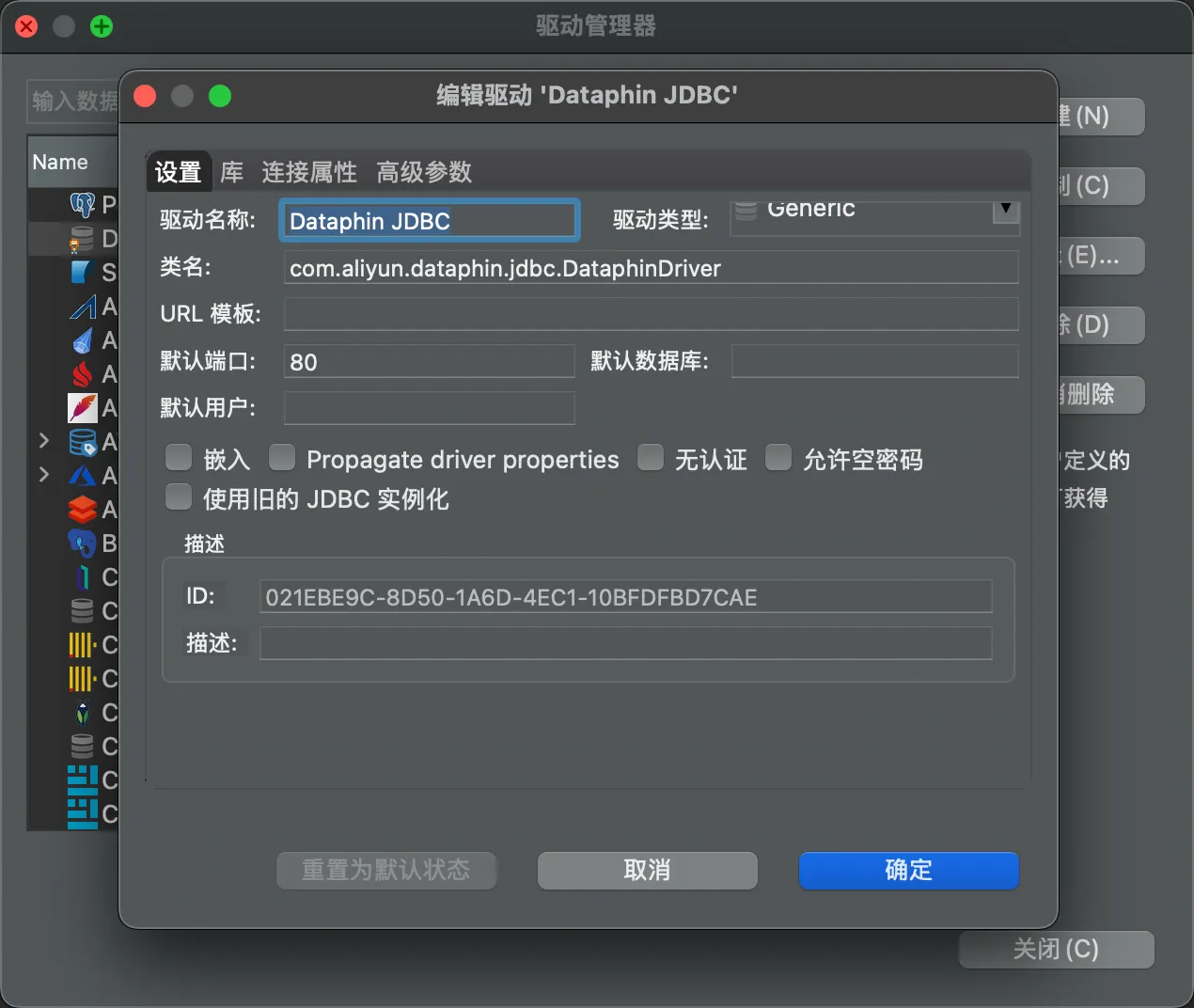
Task: Switch to the 设置 tab
Action: pyautogui.click(x=179, y=172)
